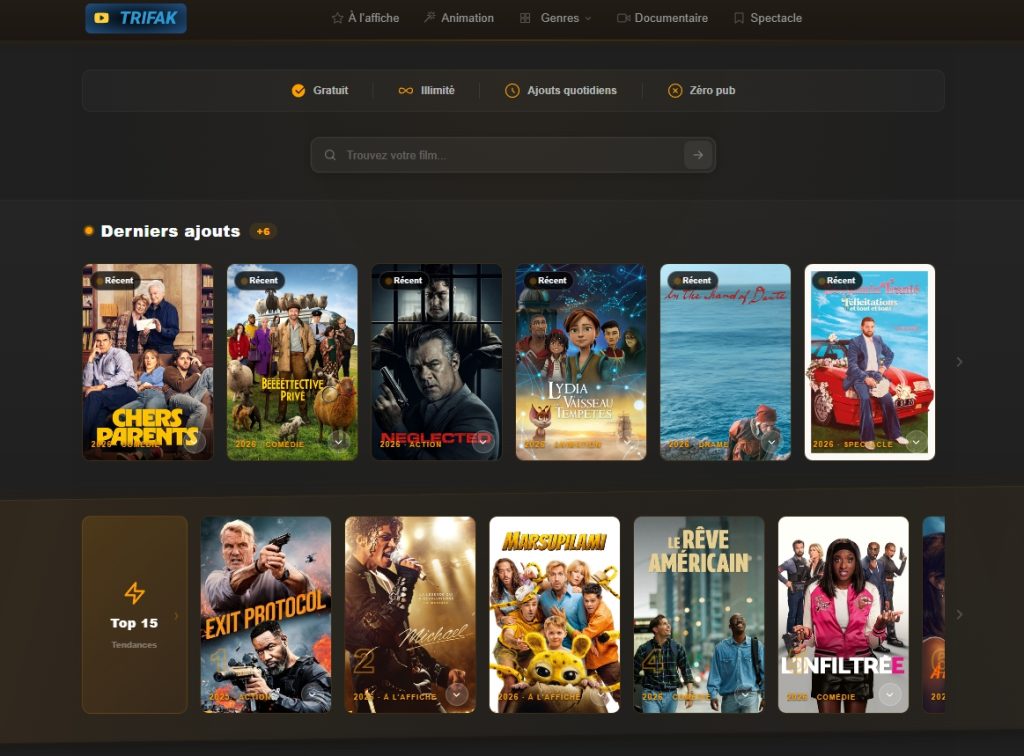The width and height of the screenshot is (1024, 756).
Task: Expand details chevron on Neglected poster
Action: coord(483,442)
